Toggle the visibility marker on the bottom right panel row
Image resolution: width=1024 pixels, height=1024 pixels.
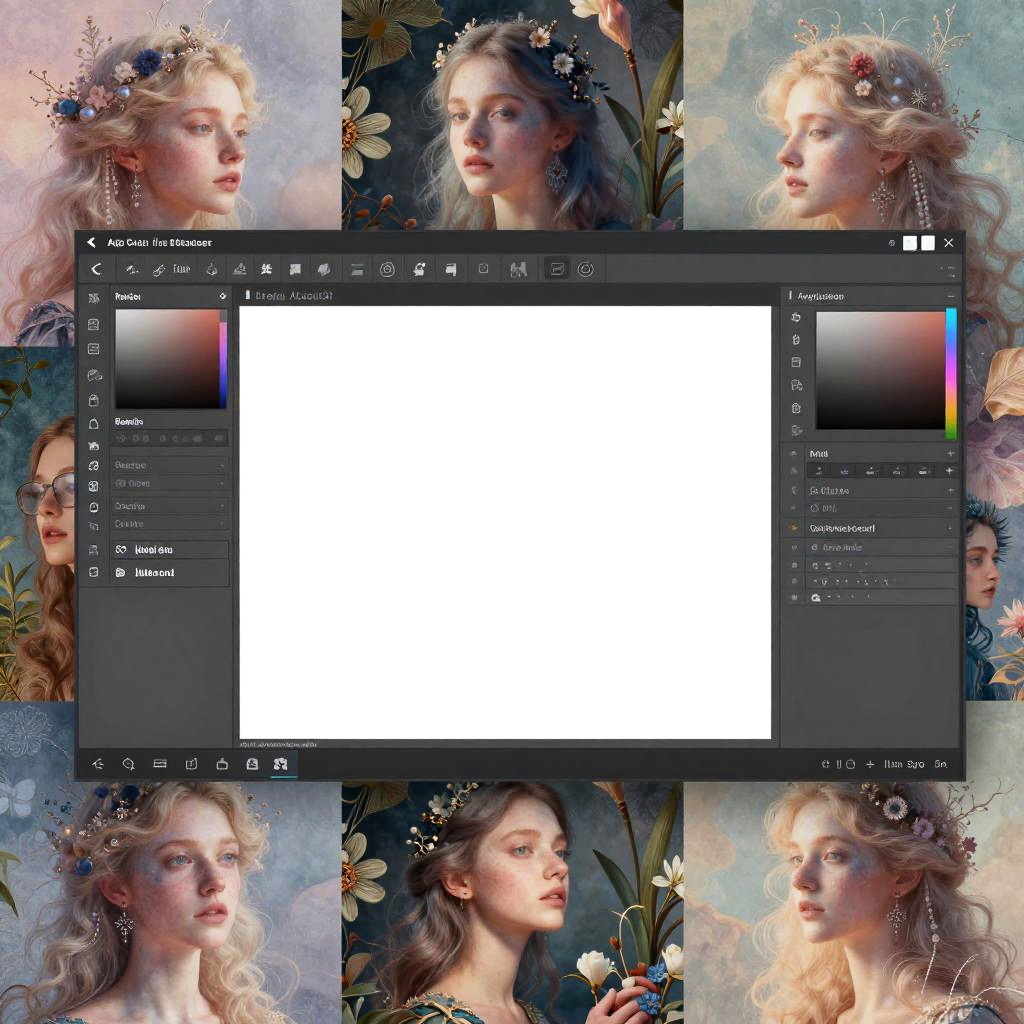795,597
